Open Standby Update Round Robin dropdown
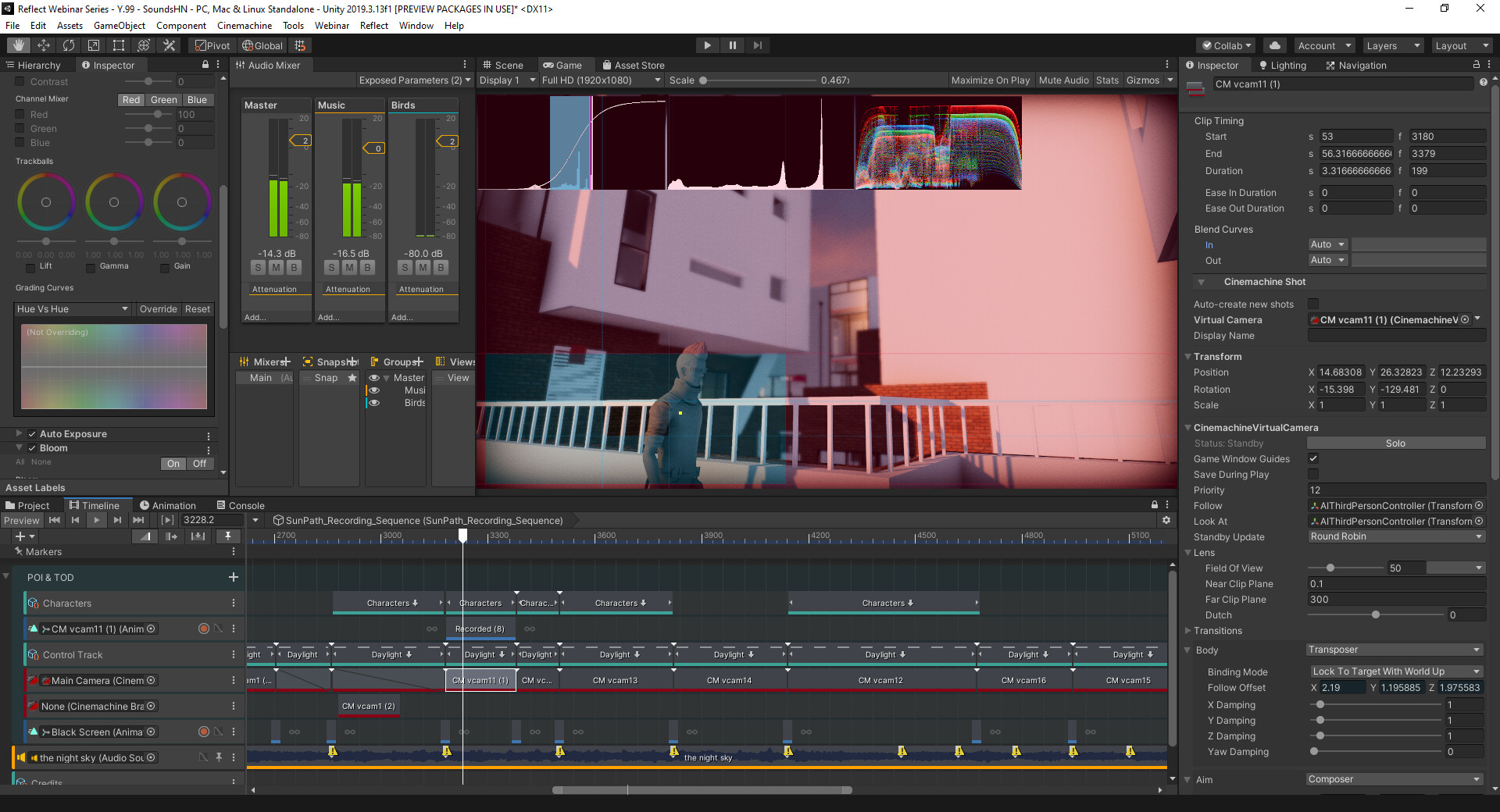The image size is (1500, 812). click(1396, 536)
